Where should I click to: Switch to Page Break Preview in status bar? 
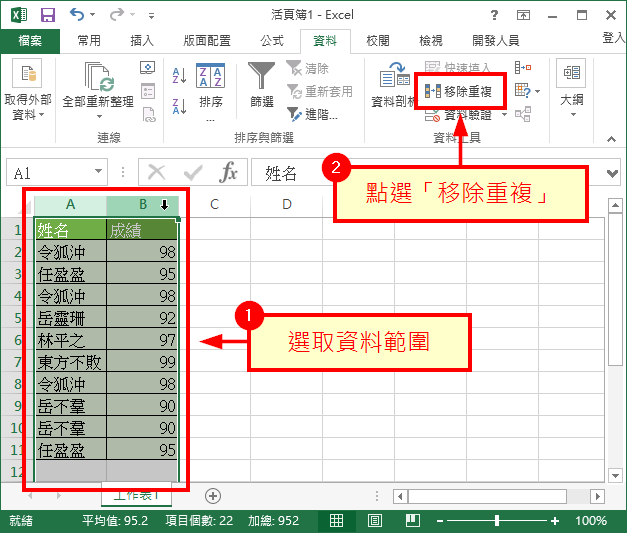coord(411,520)
